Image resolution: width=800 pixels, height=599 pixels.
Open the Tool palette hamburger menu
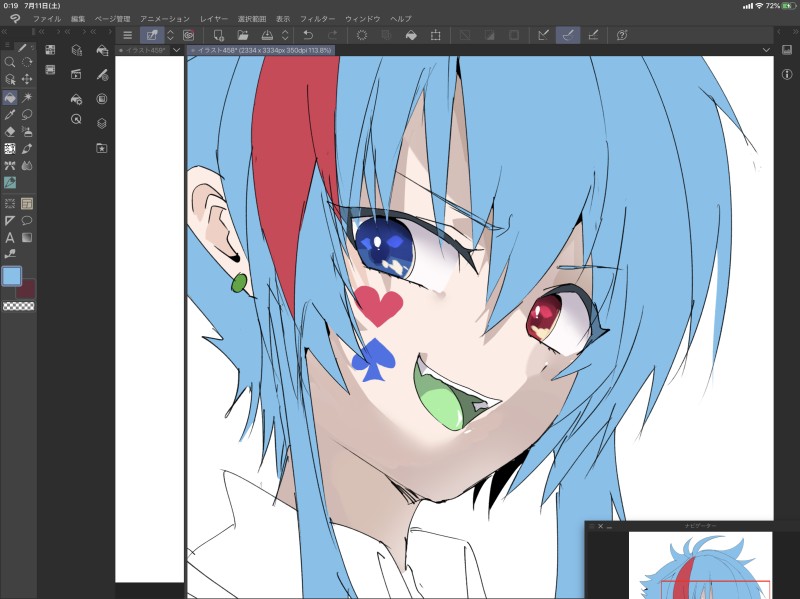point(7,46)
